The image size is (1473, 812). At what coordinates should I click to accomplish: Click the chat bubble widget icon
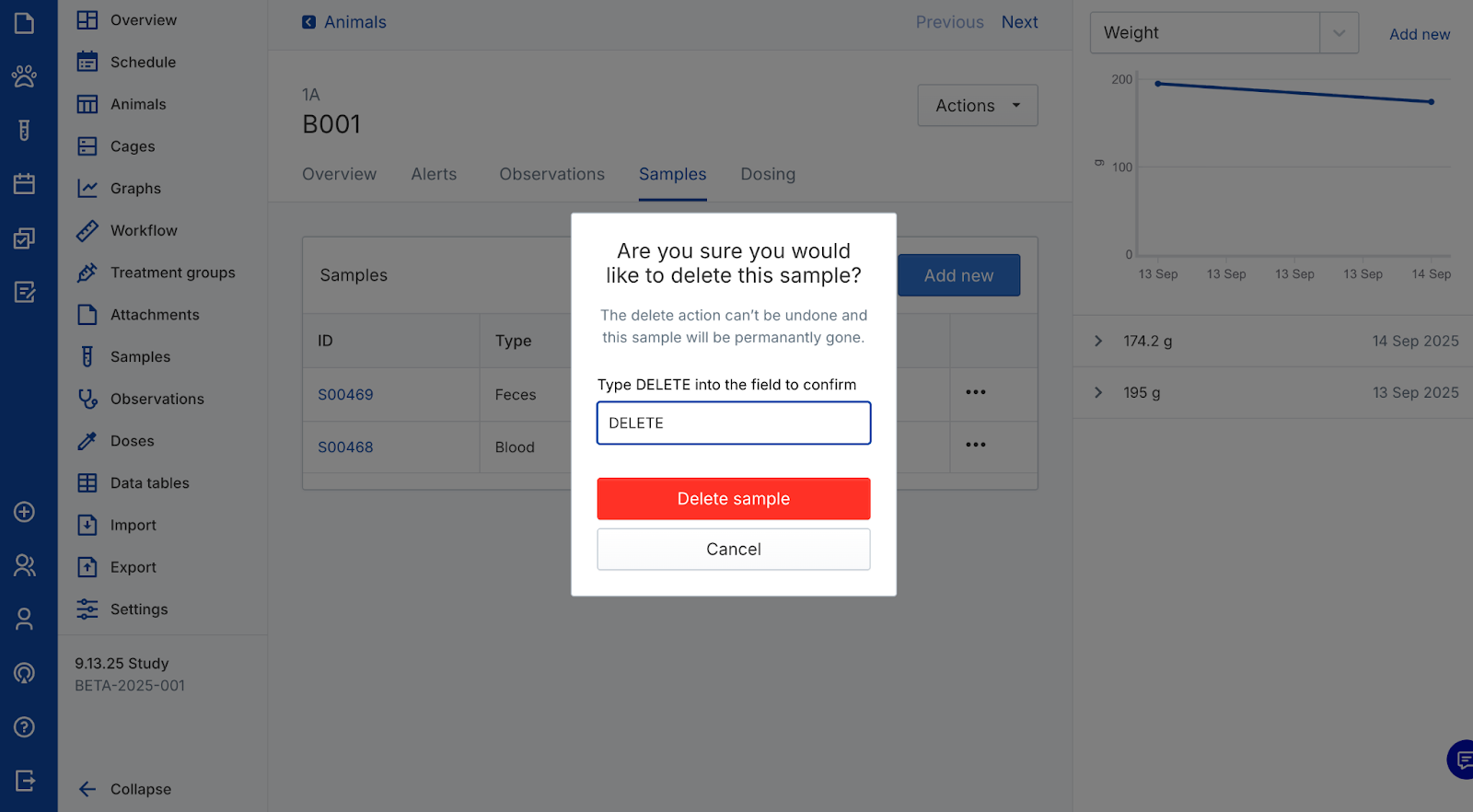1462,760
